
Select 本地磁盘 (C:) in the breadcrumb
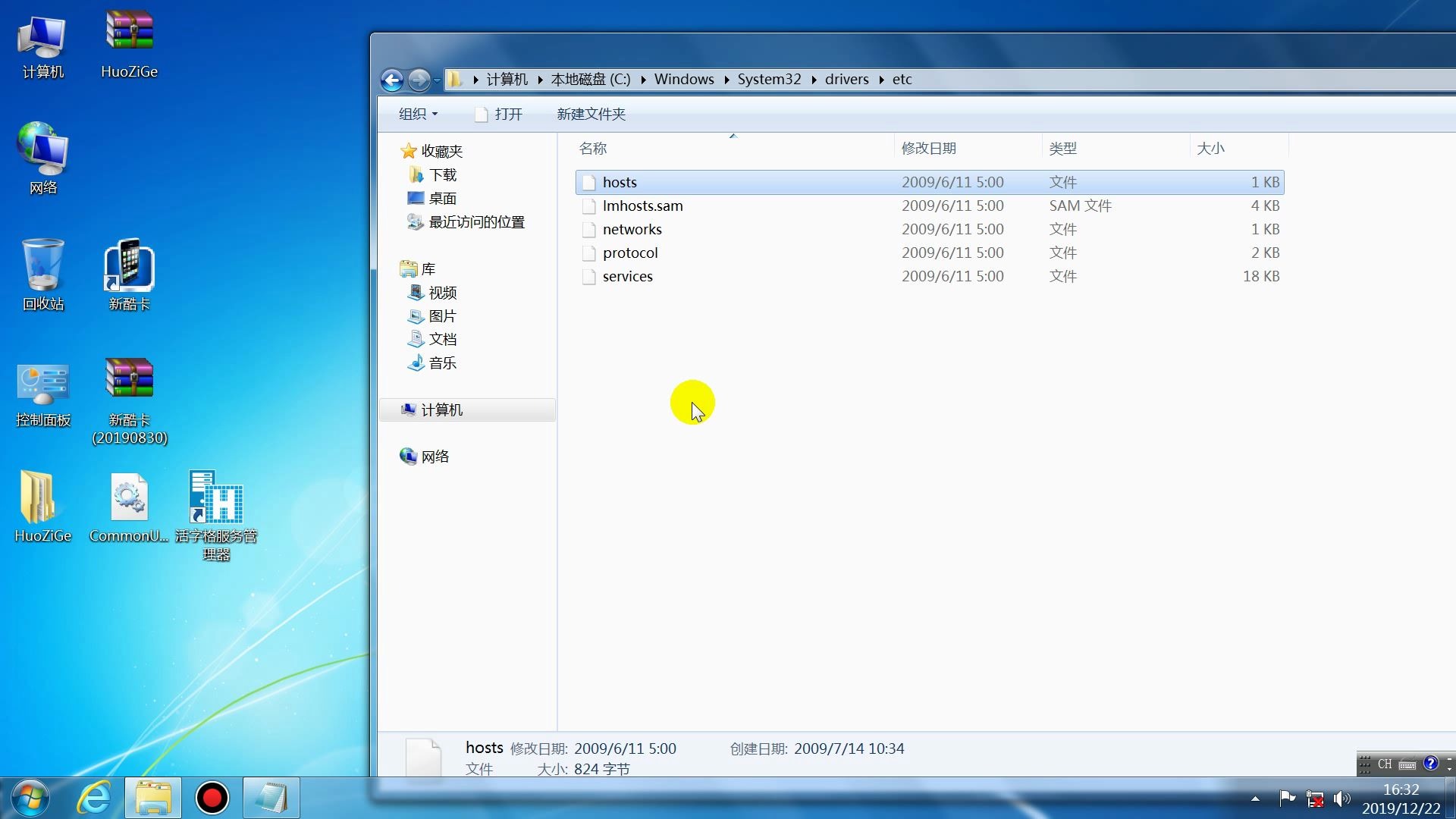(x=591, y=79)
